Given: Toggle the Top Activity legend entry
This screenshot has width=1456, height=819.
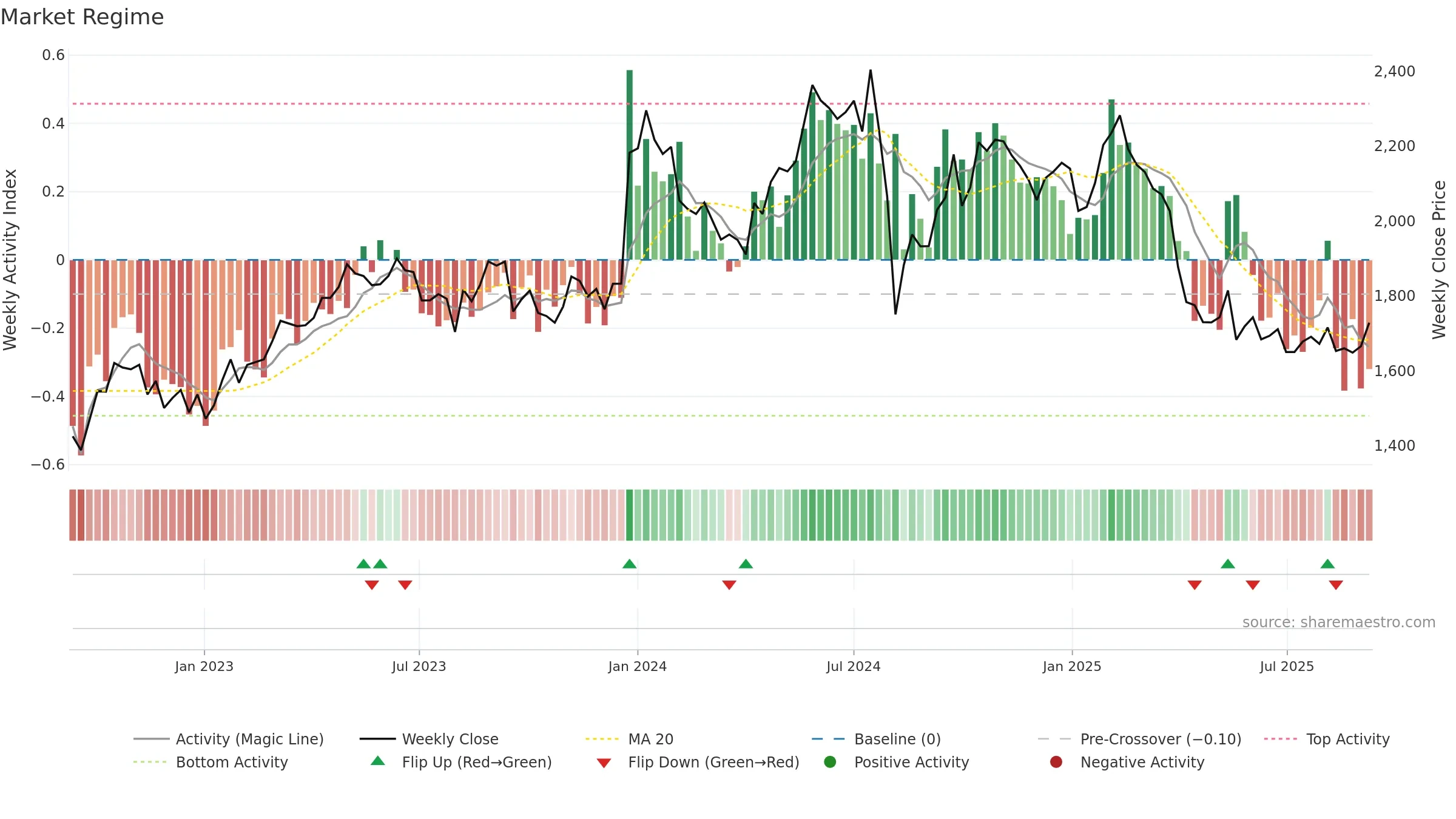Looking at the screenshot, I should tap(1327, 739).
